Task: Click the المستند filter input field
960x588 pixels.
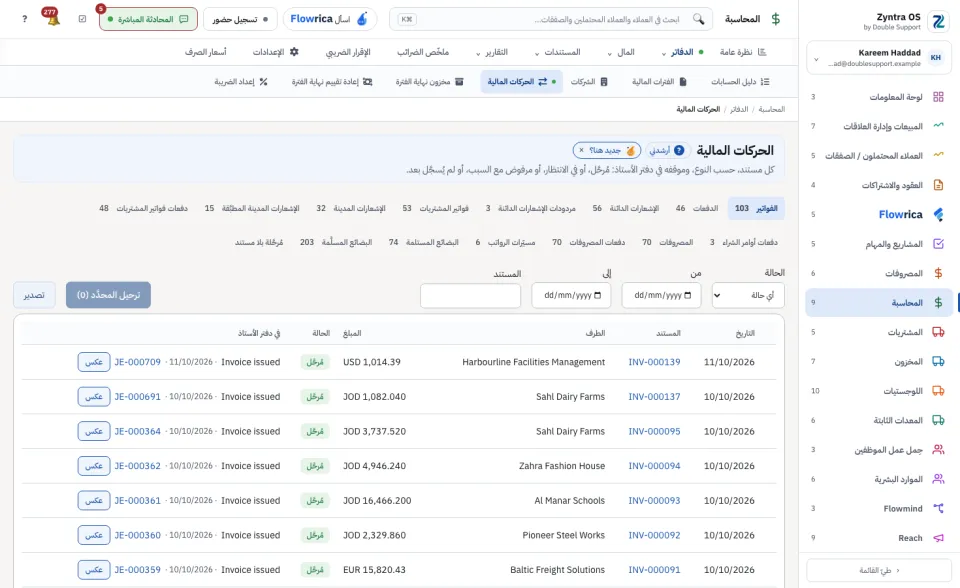Action: (470, 295)
